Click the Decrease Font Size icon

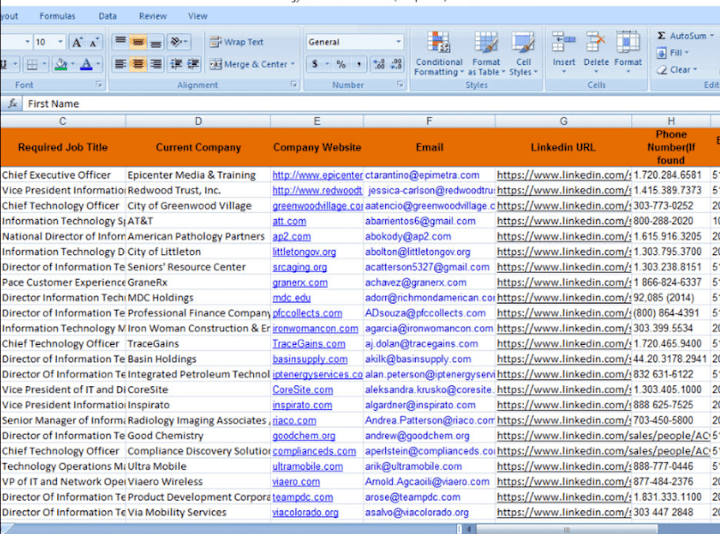point(93,42)
